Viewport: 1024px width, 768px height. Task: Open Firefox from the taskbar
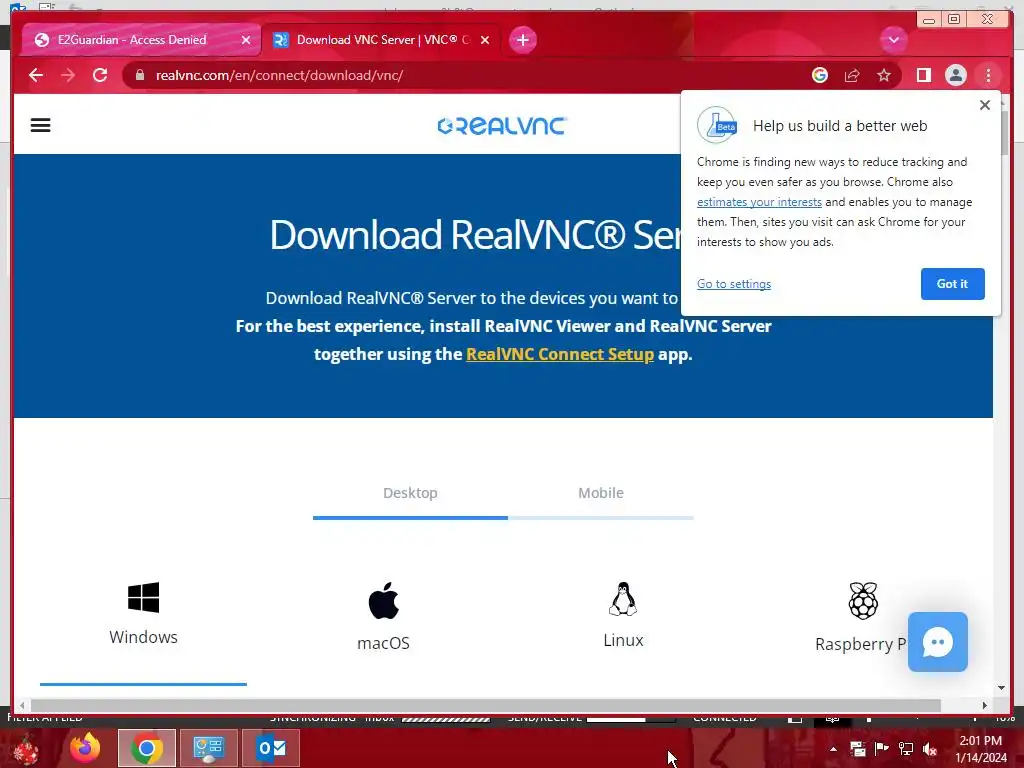[85, 748]
